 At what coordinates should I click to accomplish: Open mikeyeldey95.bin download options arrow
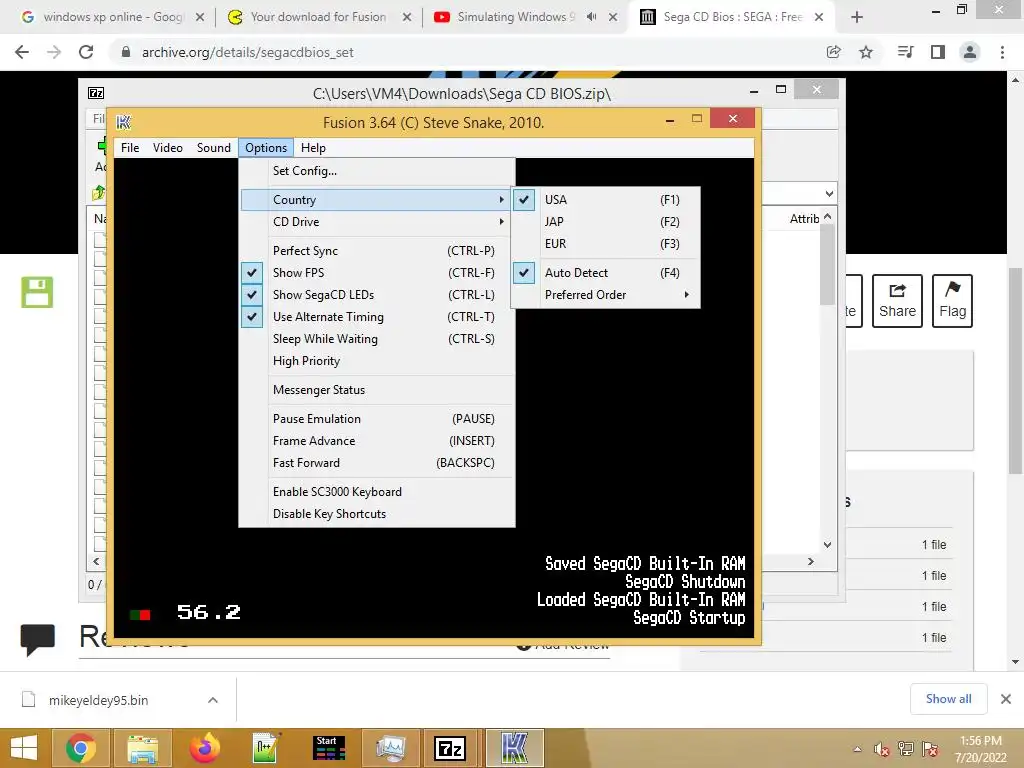point(213,700)
